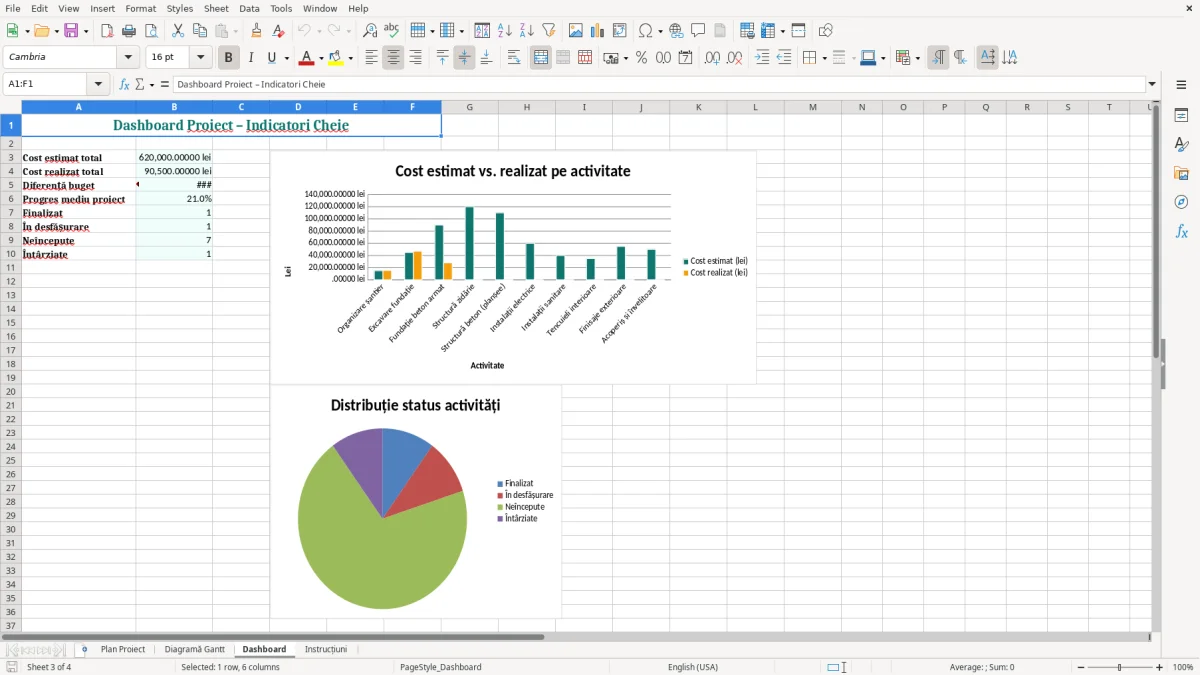The image size is (1200, 675).
Task: Click Select Function sigma button
Action: [140, 84]
